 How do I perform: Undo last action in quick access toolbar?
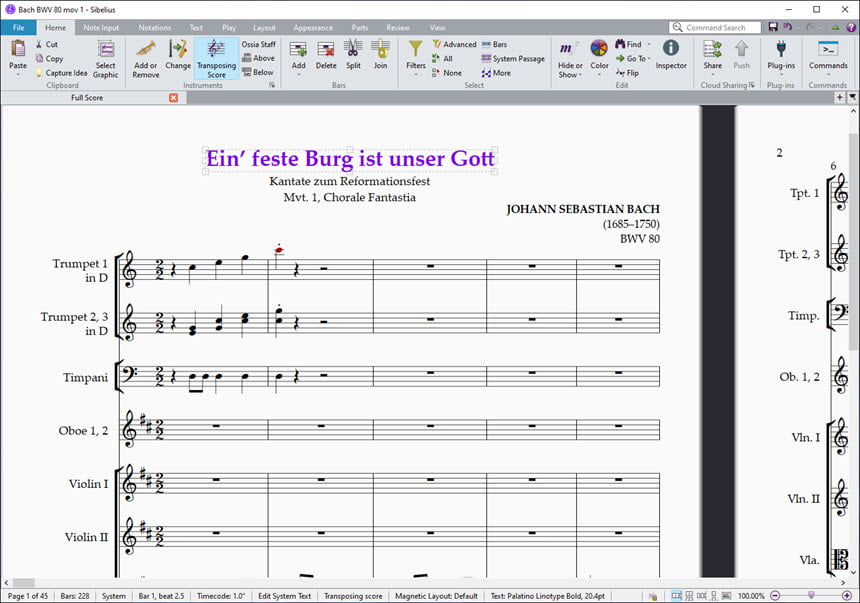click(787, 27)
